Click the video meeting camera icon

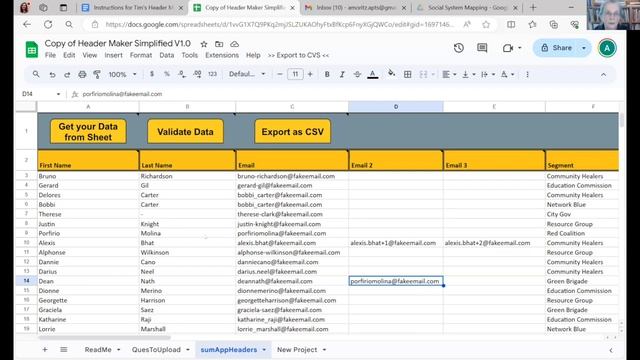point(508,48)
